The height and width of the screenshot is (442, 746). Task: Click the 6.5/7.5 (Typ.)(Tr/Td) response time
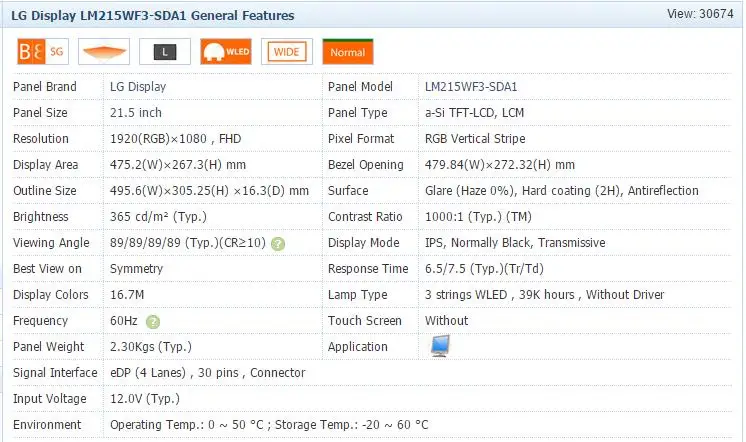484,269
